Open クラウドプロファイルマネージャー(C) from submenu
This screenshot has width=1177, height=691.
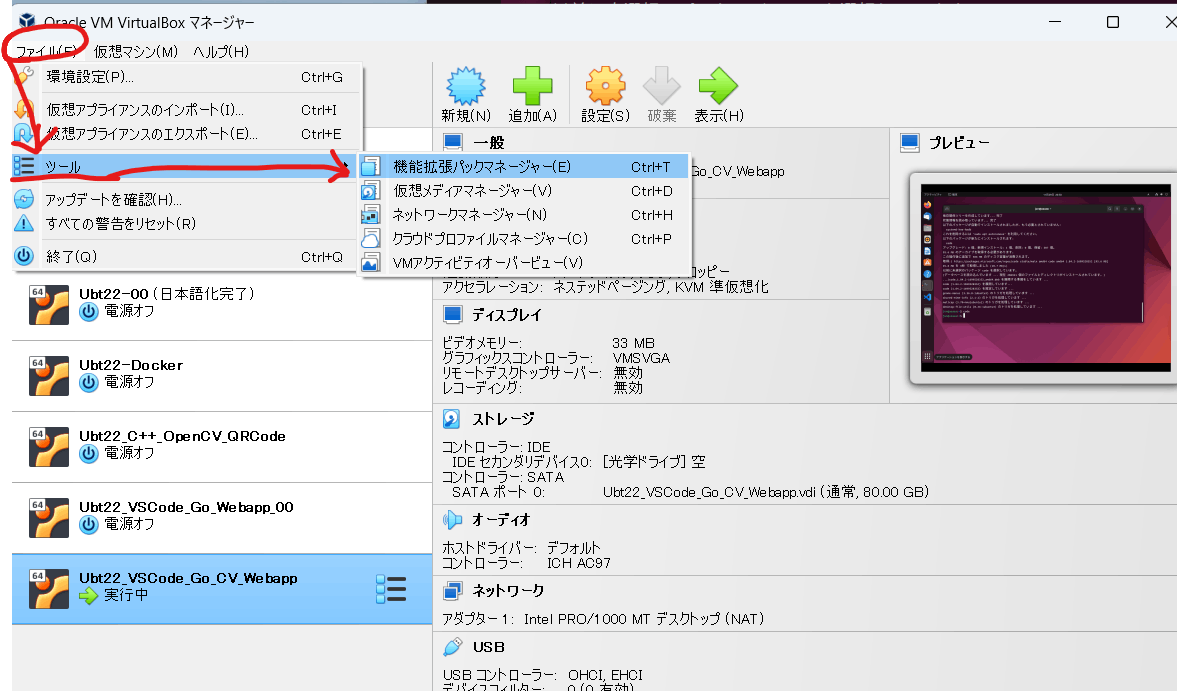[523, 239]
